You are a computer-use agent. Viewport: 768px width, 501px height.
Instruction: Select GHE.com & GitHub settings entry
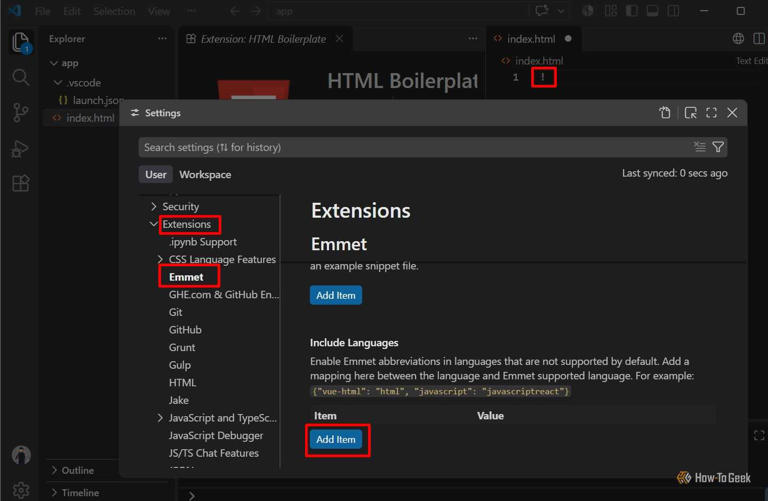pos(224,294)
